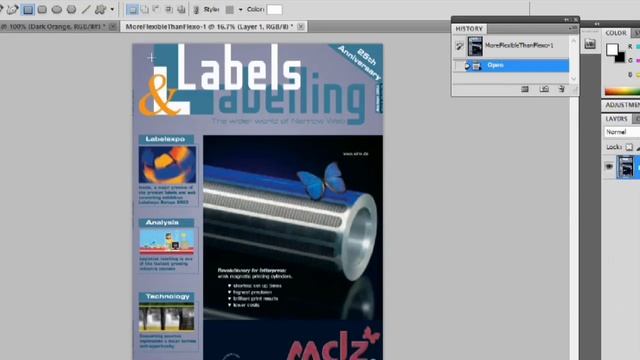Toggle Lock transparent pixels
Image resolution: width=640 pixels, height=360 pixels.
coord(629,147)
